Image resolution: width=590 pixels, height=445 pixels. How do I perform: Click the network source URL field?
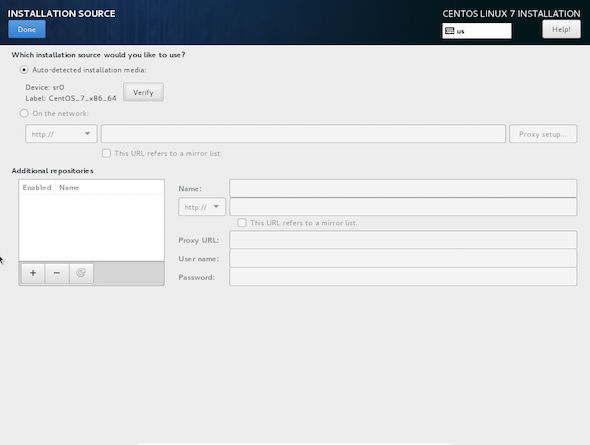pyautogui.click(x=303, y=134)
